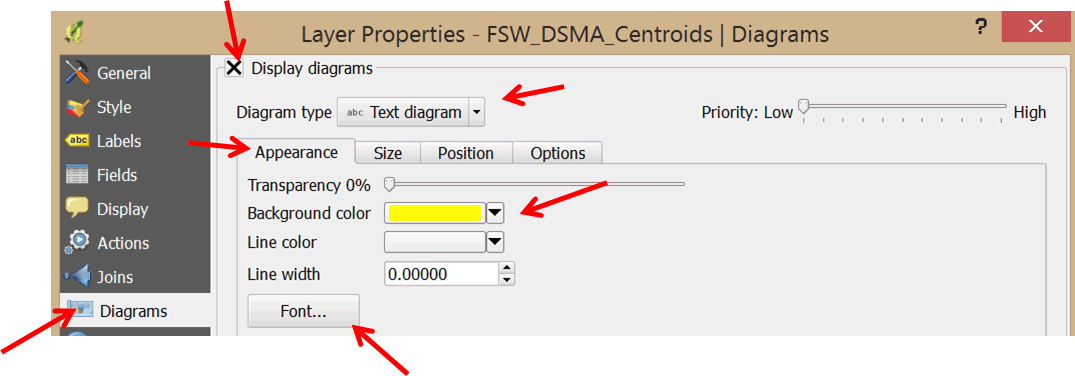Open the Display speech bubble icon
The image size is (1075, 376).
77,209
